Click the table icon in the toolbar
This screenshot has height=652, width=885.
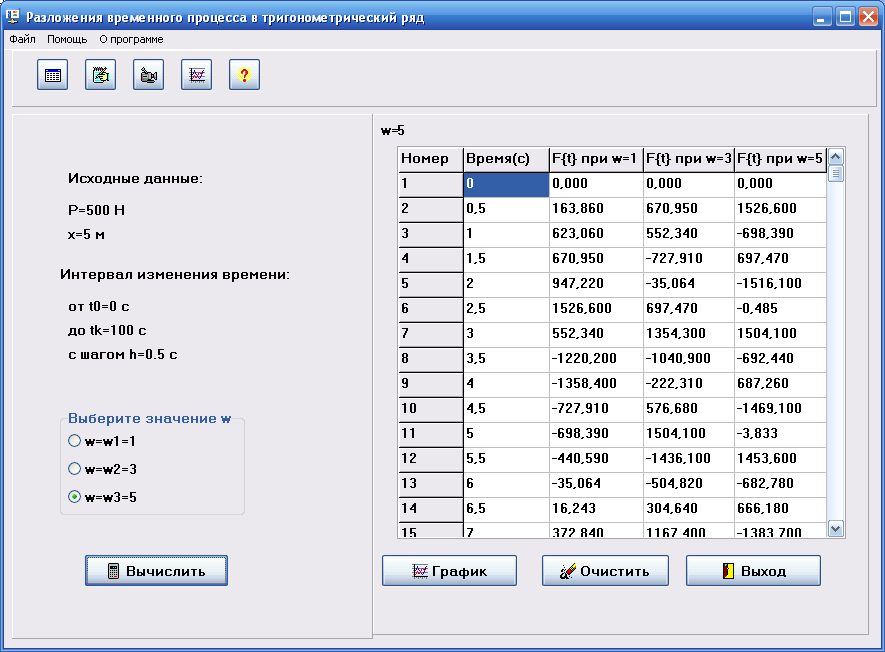click(53, 75)
